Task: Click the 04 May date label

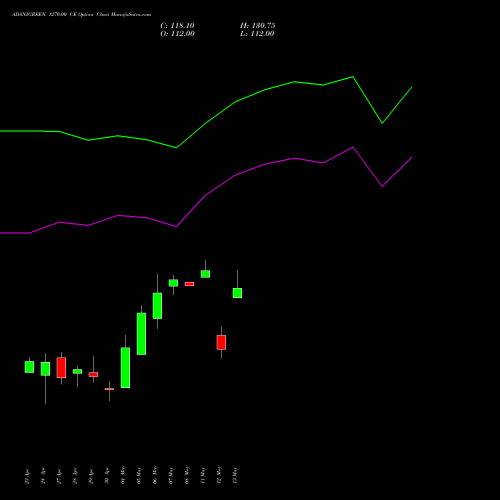Action: point(123,475)
